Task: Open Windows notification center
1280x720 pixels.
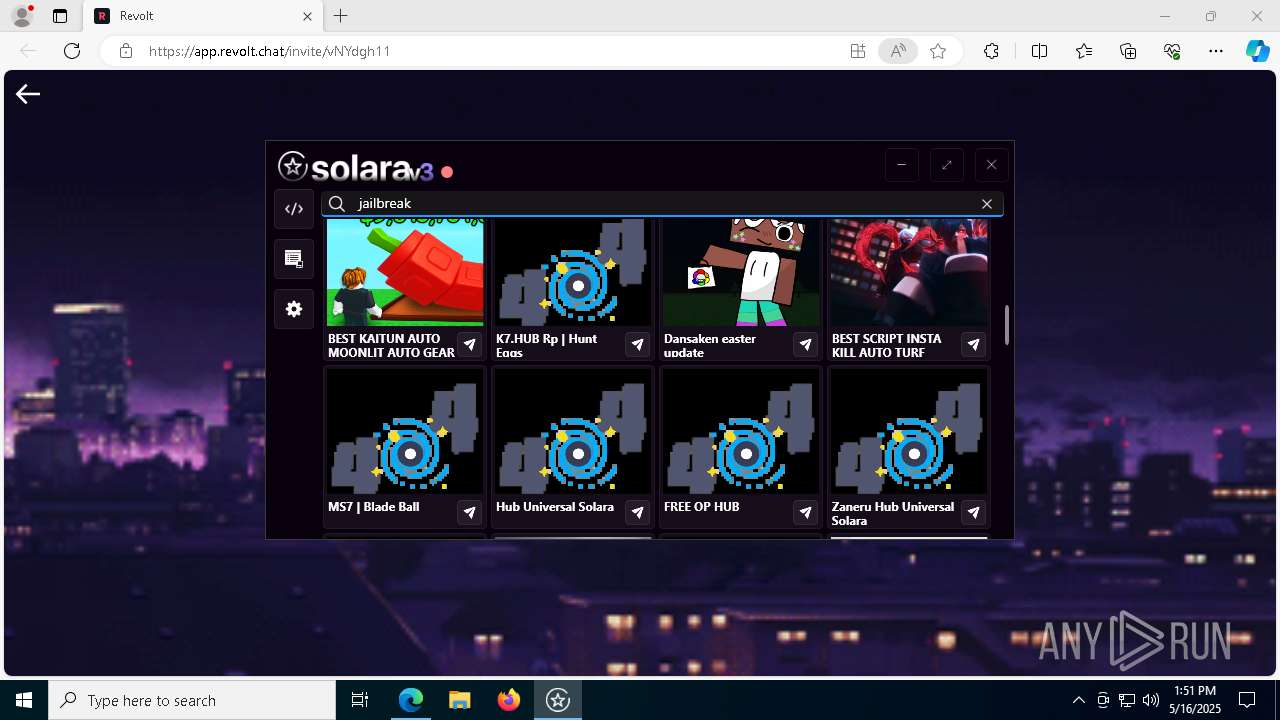Action: (1247, 700)
